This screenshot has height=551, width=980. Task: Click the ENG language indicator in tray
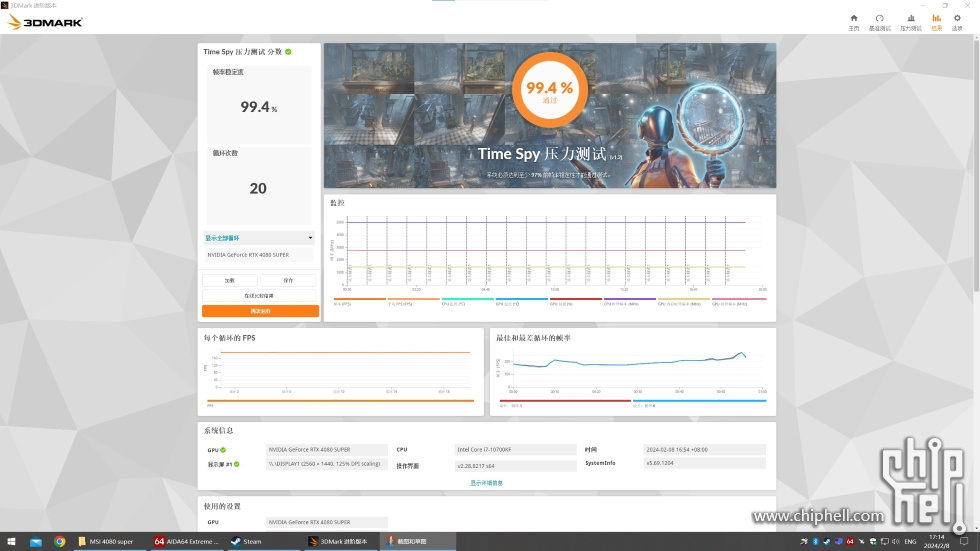click(x=910, y=542)
